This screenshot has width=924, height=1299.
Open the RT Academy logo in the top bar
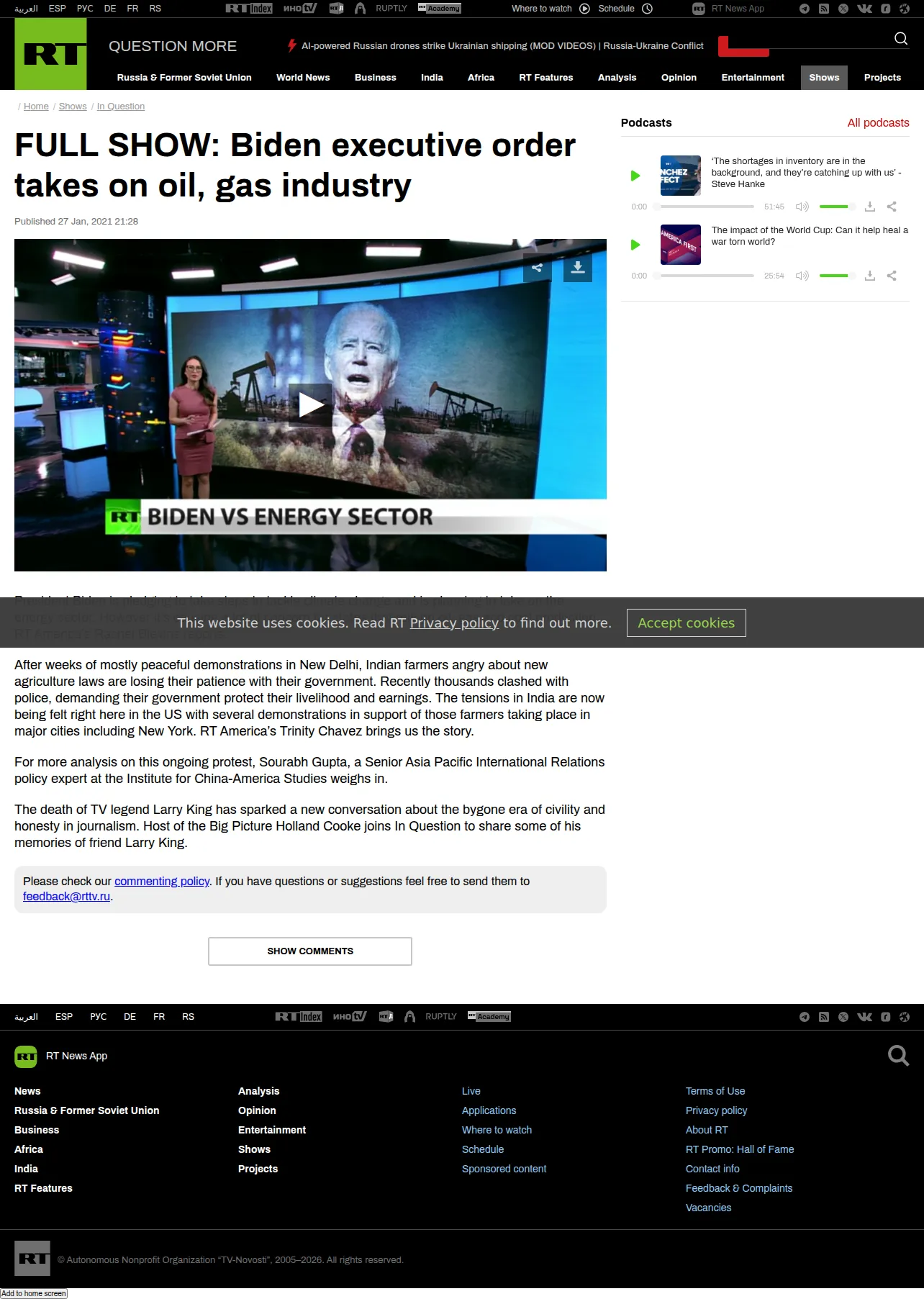tap(440, 9)
